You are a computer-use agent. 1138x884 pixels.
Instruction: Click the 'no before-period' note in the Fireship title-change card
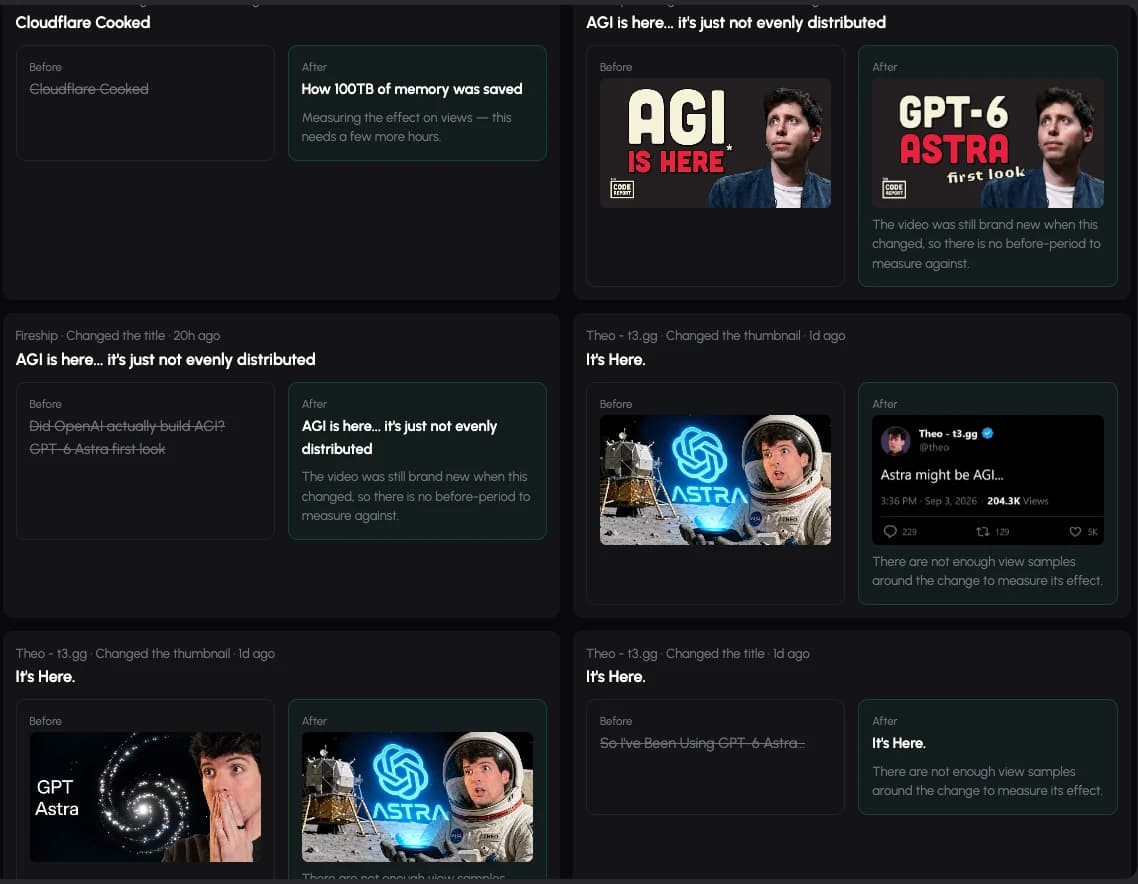click(416, 496)
